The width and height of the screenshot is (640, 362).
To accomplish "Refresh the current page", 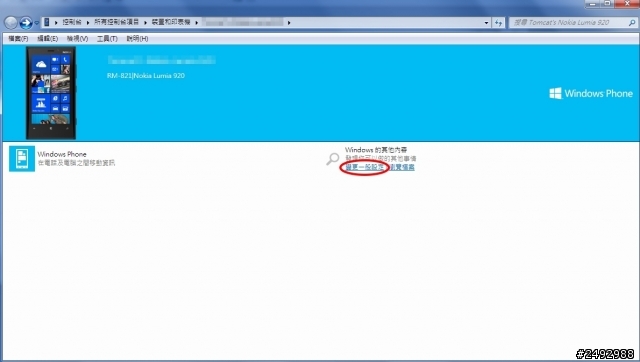I will pos(498,23).
